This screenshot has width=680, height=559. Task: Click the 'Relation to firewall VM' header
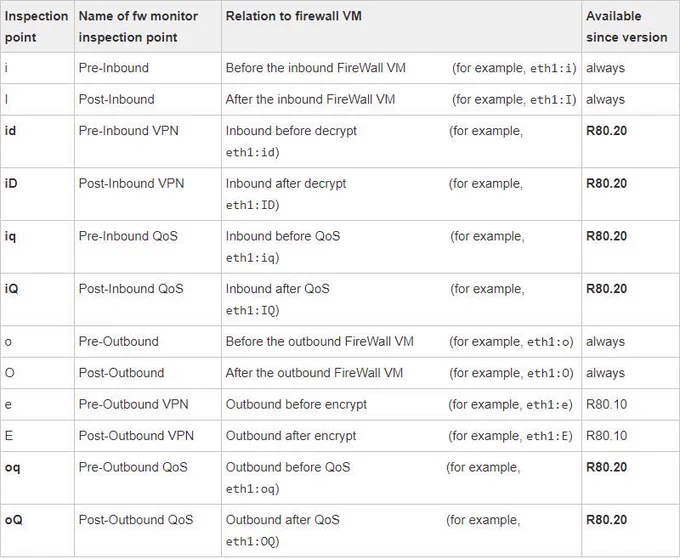click(x=294, y=16)
